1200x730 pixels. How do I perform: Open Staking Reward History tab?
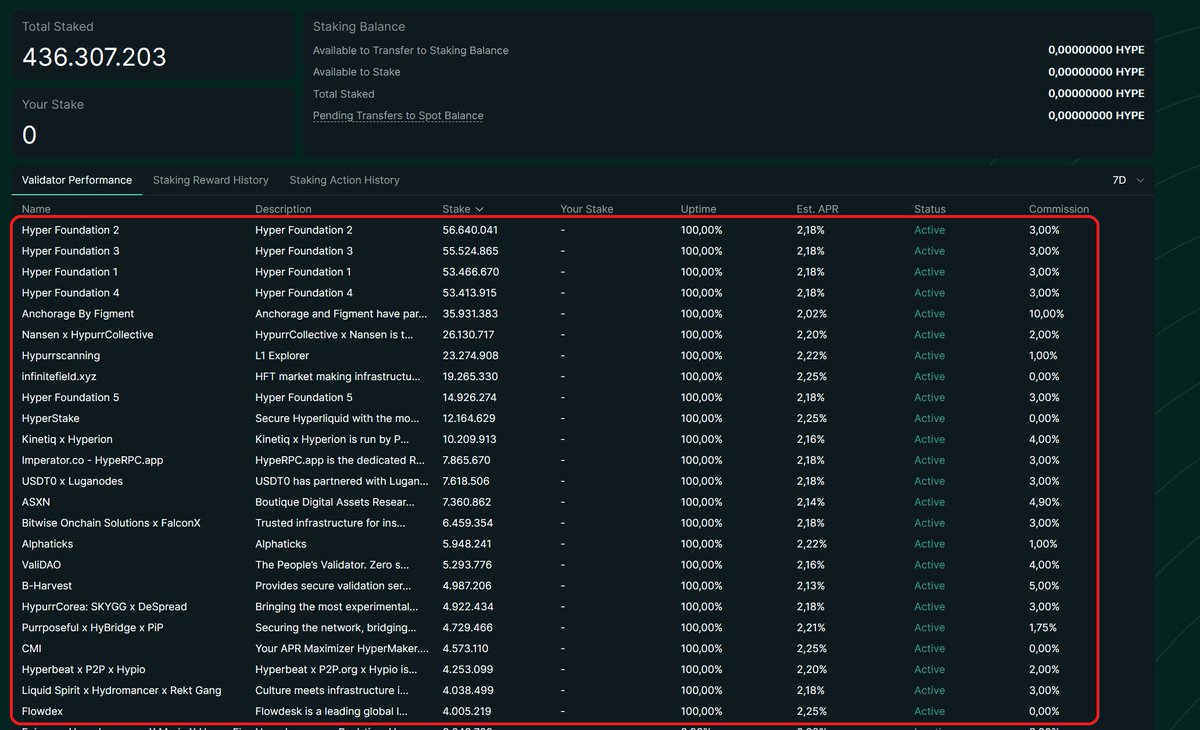211,180
